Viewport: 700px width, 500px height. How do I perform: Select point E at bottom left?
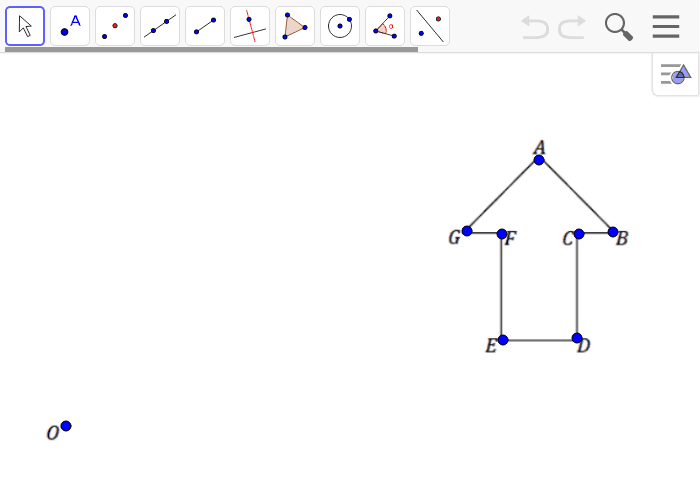tap(503, 340)
